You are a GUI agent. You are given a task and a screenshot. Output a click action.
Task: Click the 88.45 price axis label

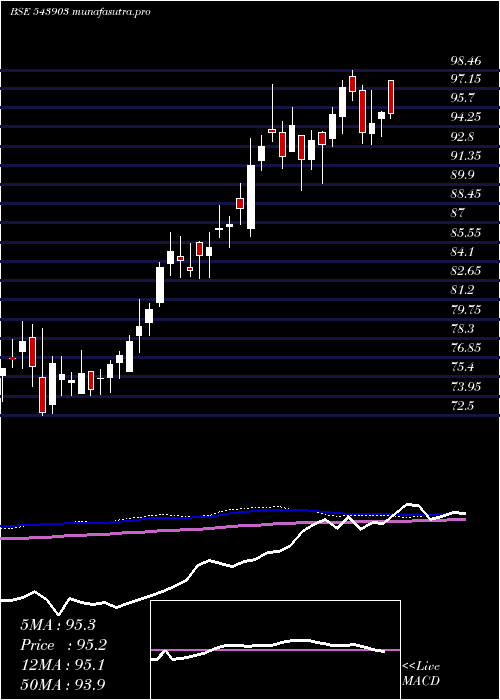pyautogui.click(x=466, y=194)
